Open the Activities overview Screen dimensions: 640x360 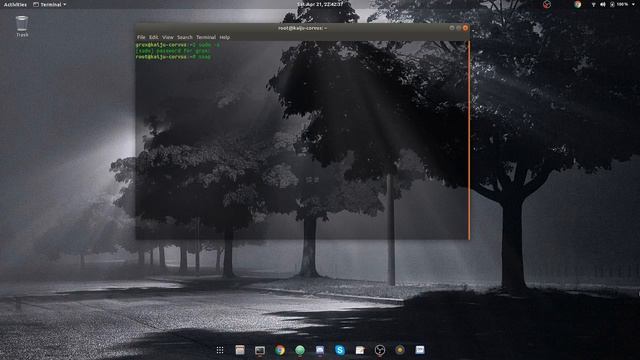(15, 4)
